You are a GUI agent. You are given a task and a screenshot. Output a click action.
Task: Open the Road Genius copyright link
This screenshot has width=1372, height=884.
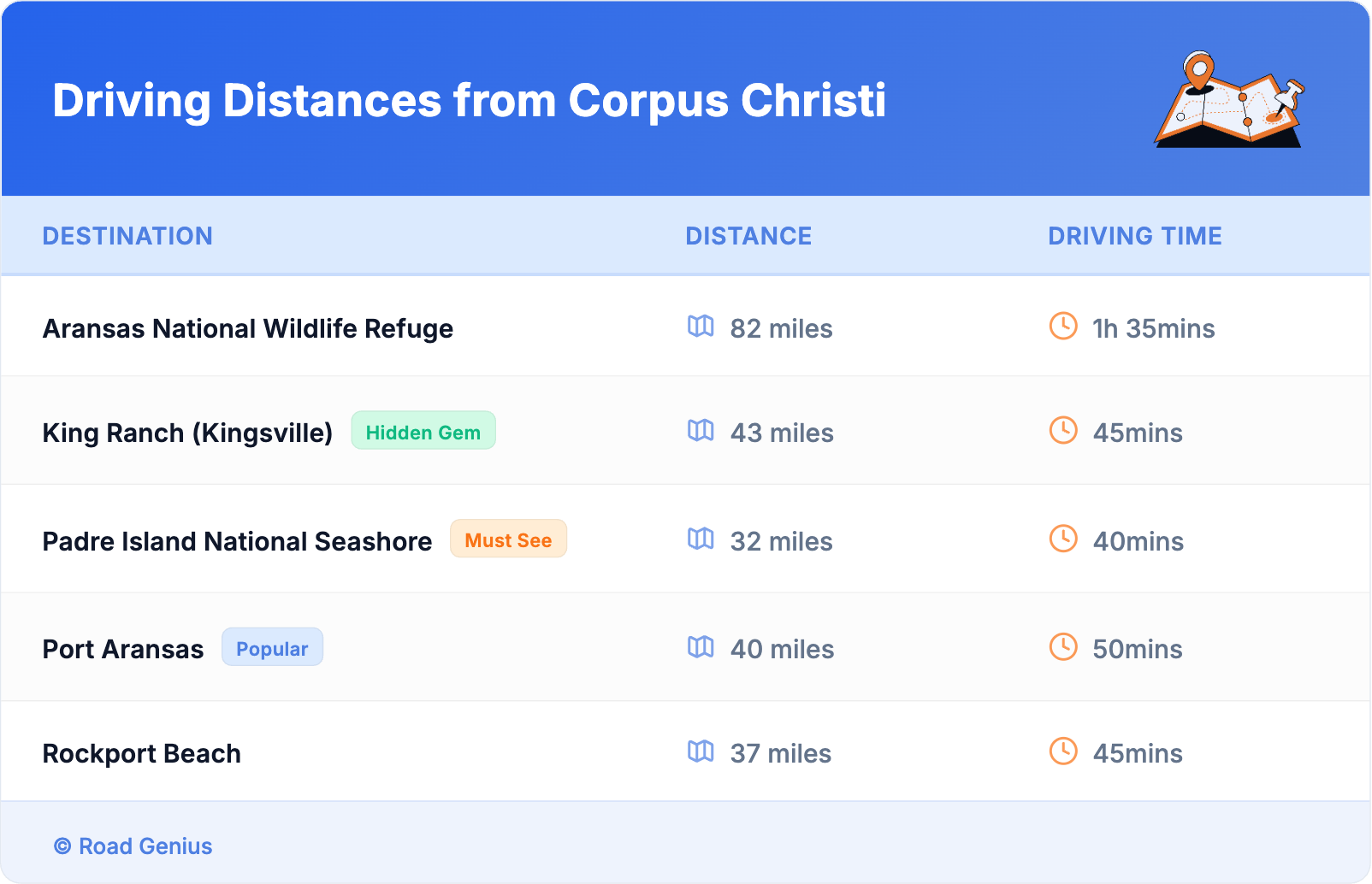[x=133, y=846]
